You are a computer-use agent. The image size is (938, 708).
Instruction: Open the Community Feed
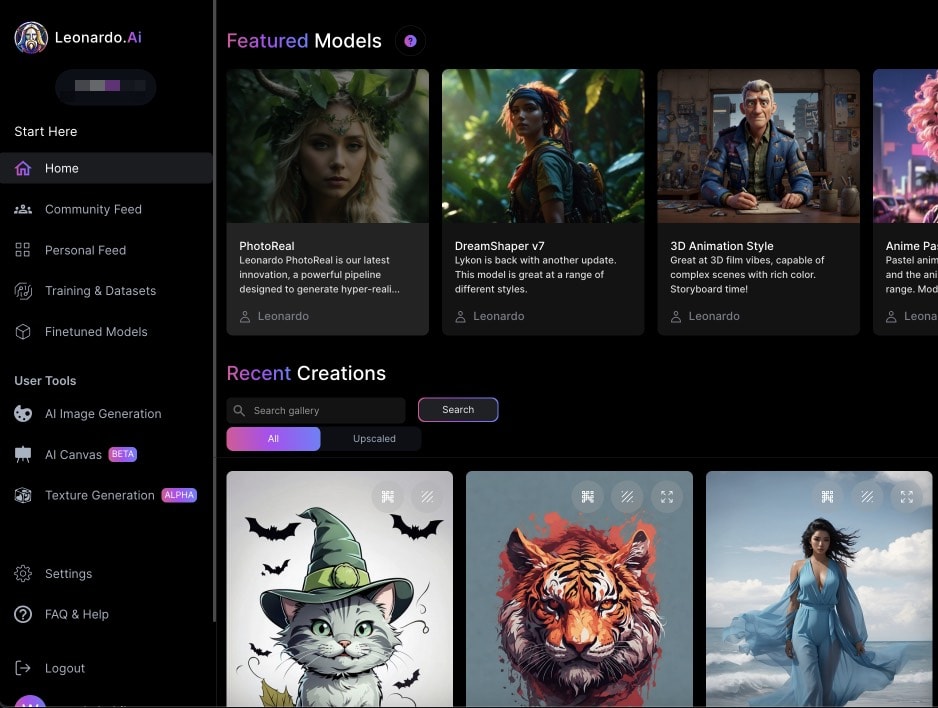pyautogui.click(x=94, y=209)
